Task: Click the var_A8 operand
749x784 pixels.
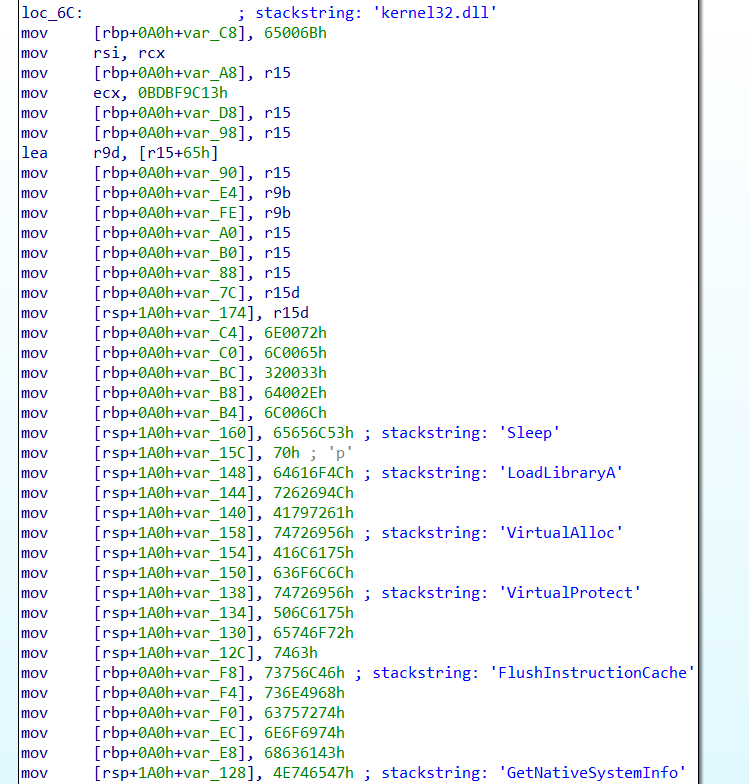Action: (210, 72)
